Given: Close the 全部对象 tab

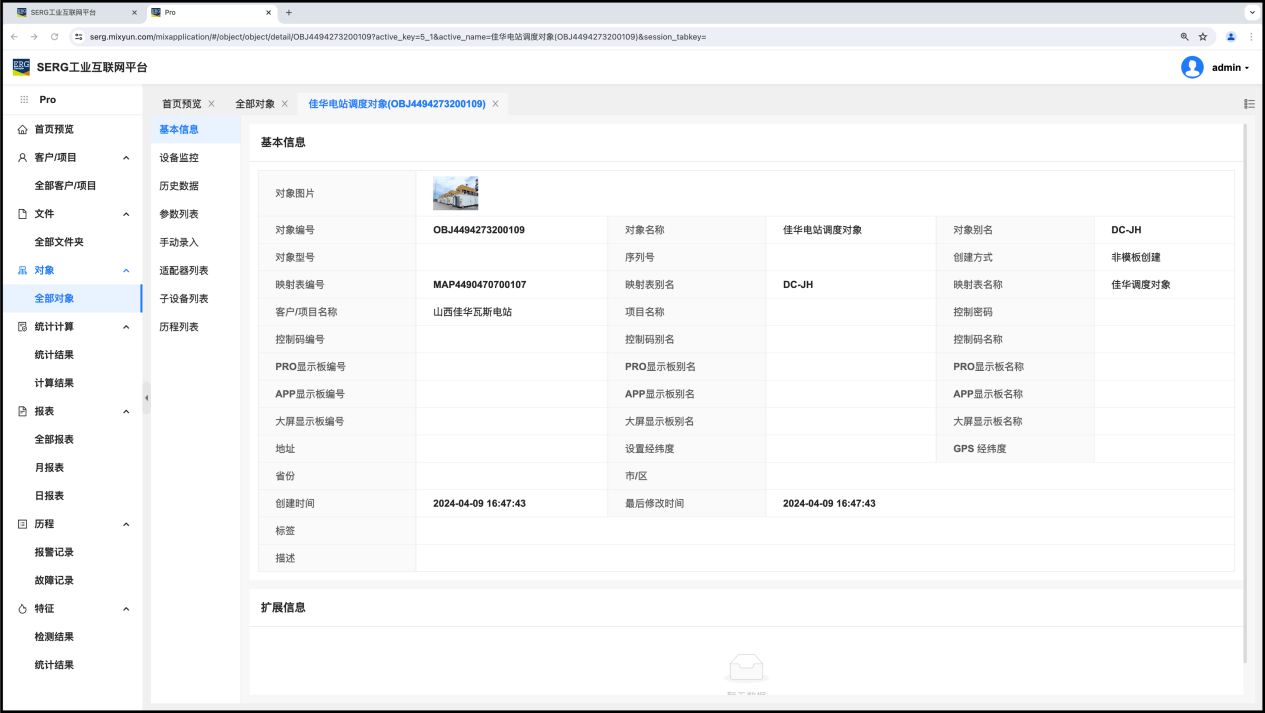Looking at the screenshot, I should (285, 104).
